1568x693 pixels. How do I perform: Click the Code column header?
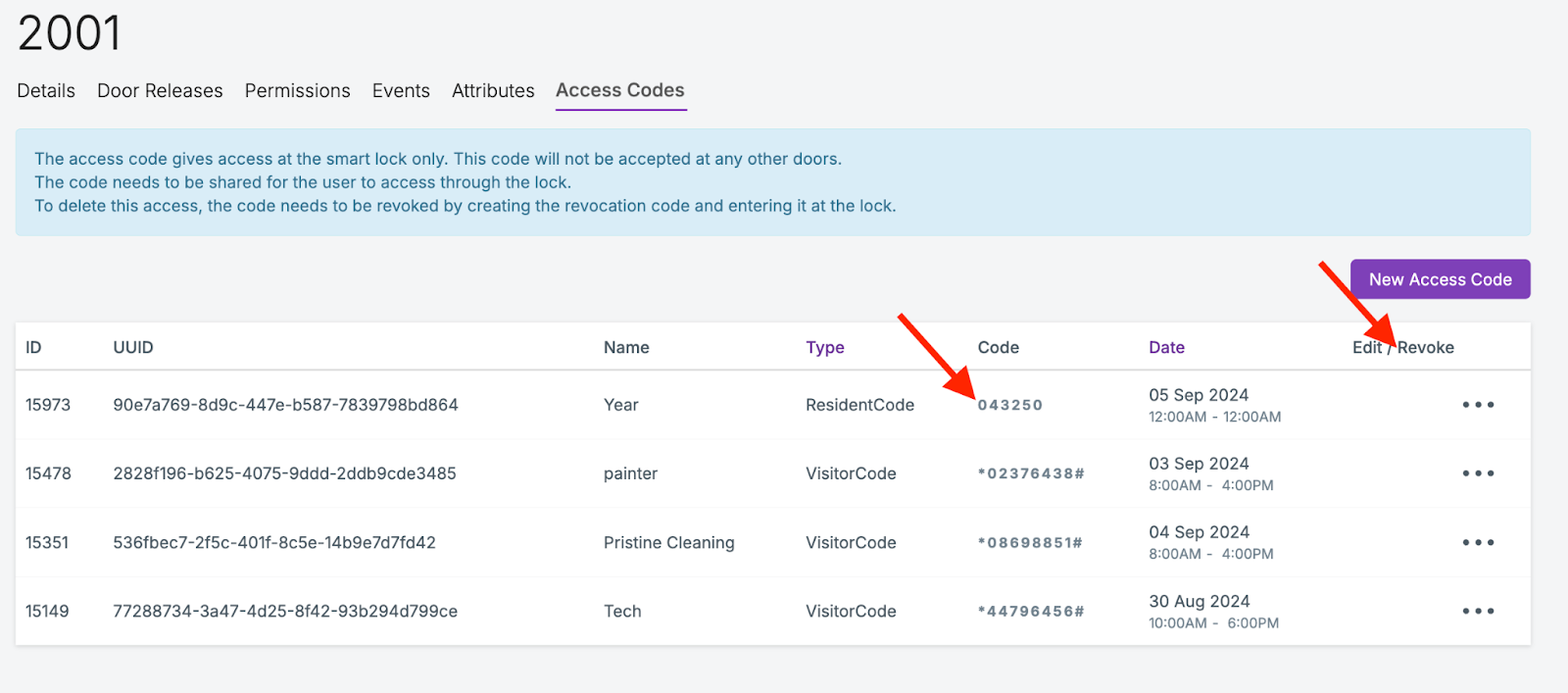coord(998,348)
